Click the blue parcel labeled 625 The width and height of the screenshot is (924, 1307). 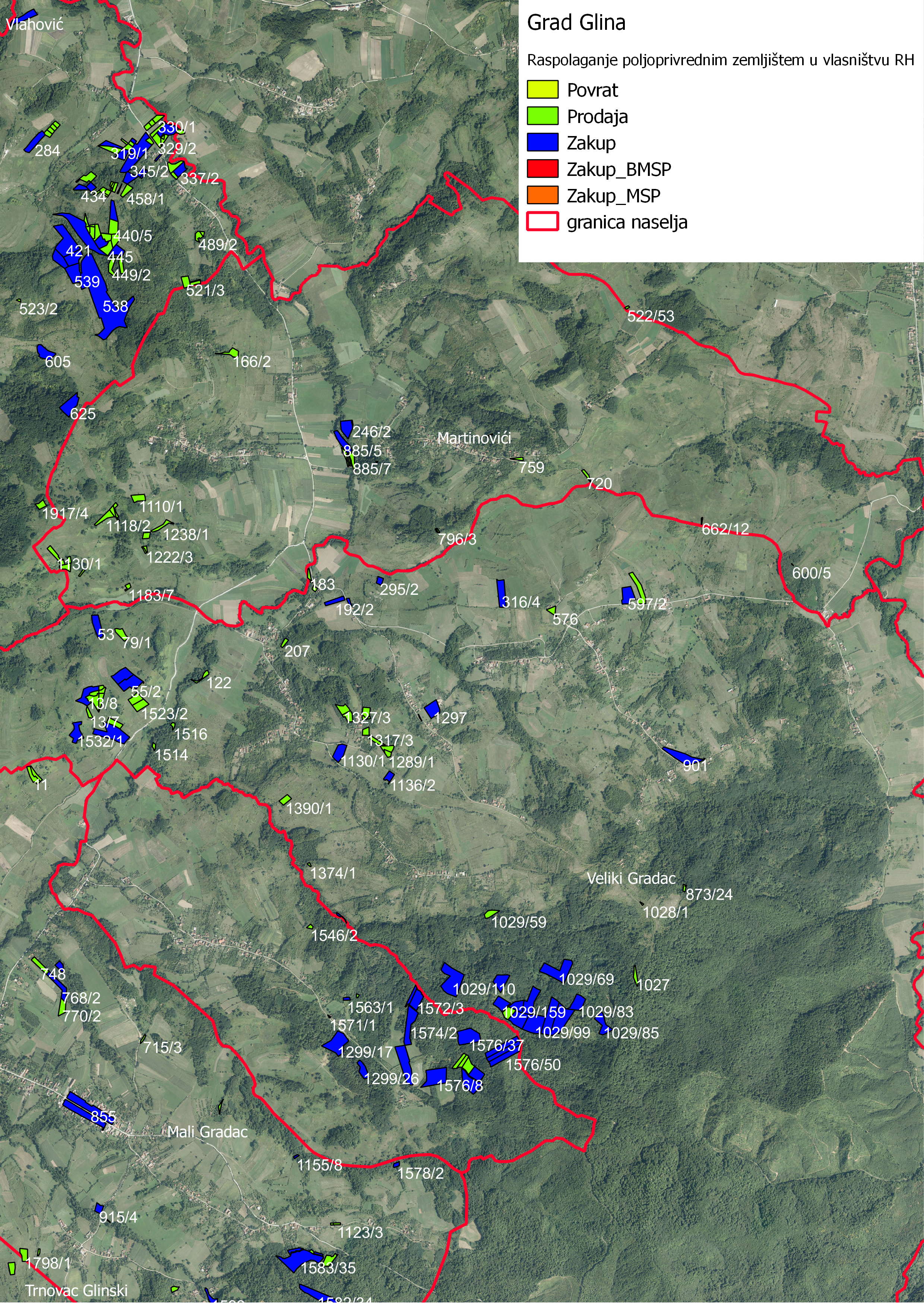[x=69, y=405]
